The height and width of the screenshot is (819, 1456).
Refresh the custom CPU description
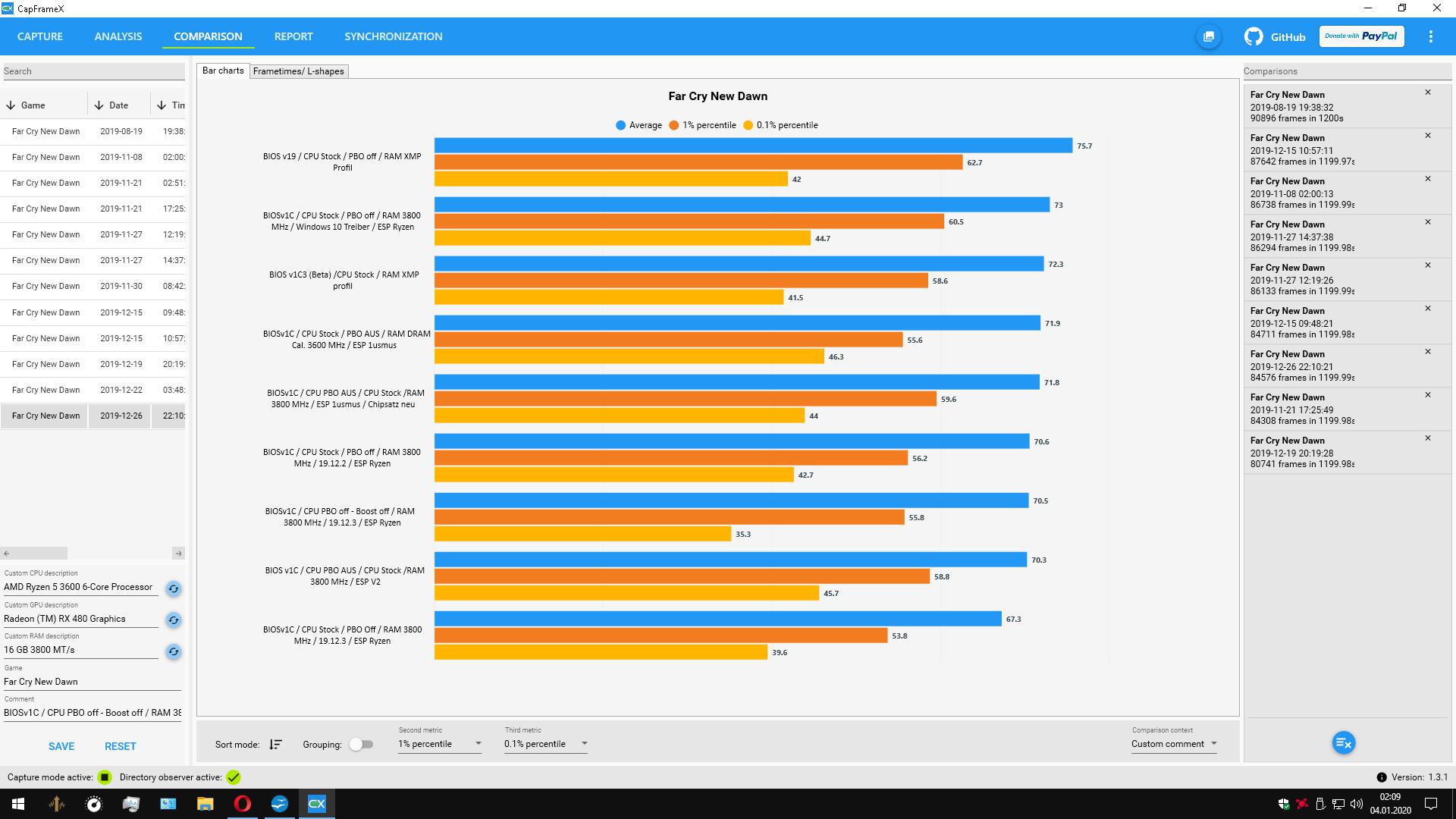pyautogui.click(x=173, y=588)
